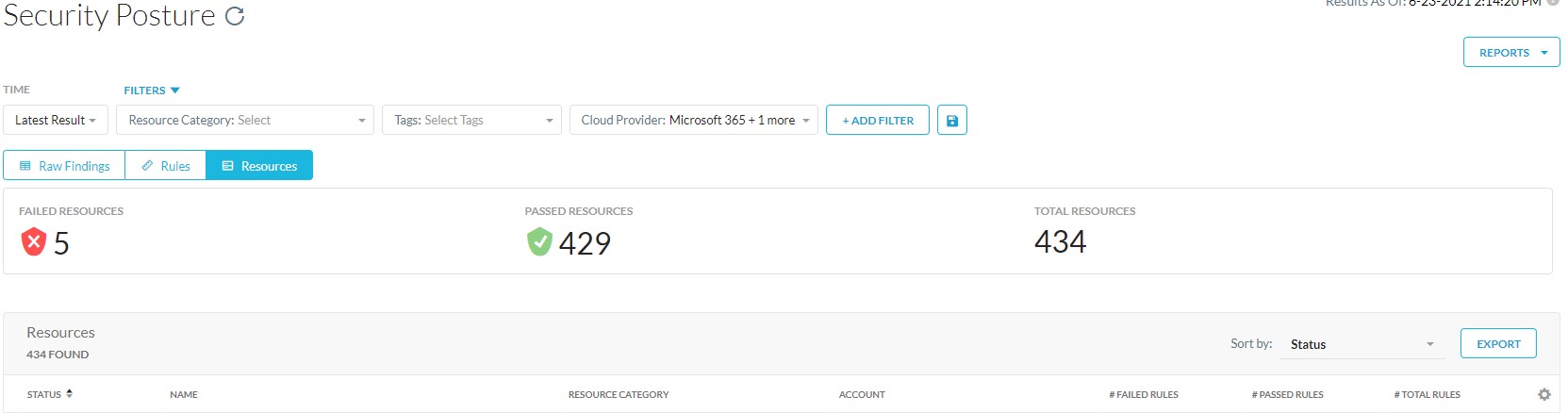
Task: Click the # Failed Rules column header
Action: pyautogui.click(x=1144, y=394)
